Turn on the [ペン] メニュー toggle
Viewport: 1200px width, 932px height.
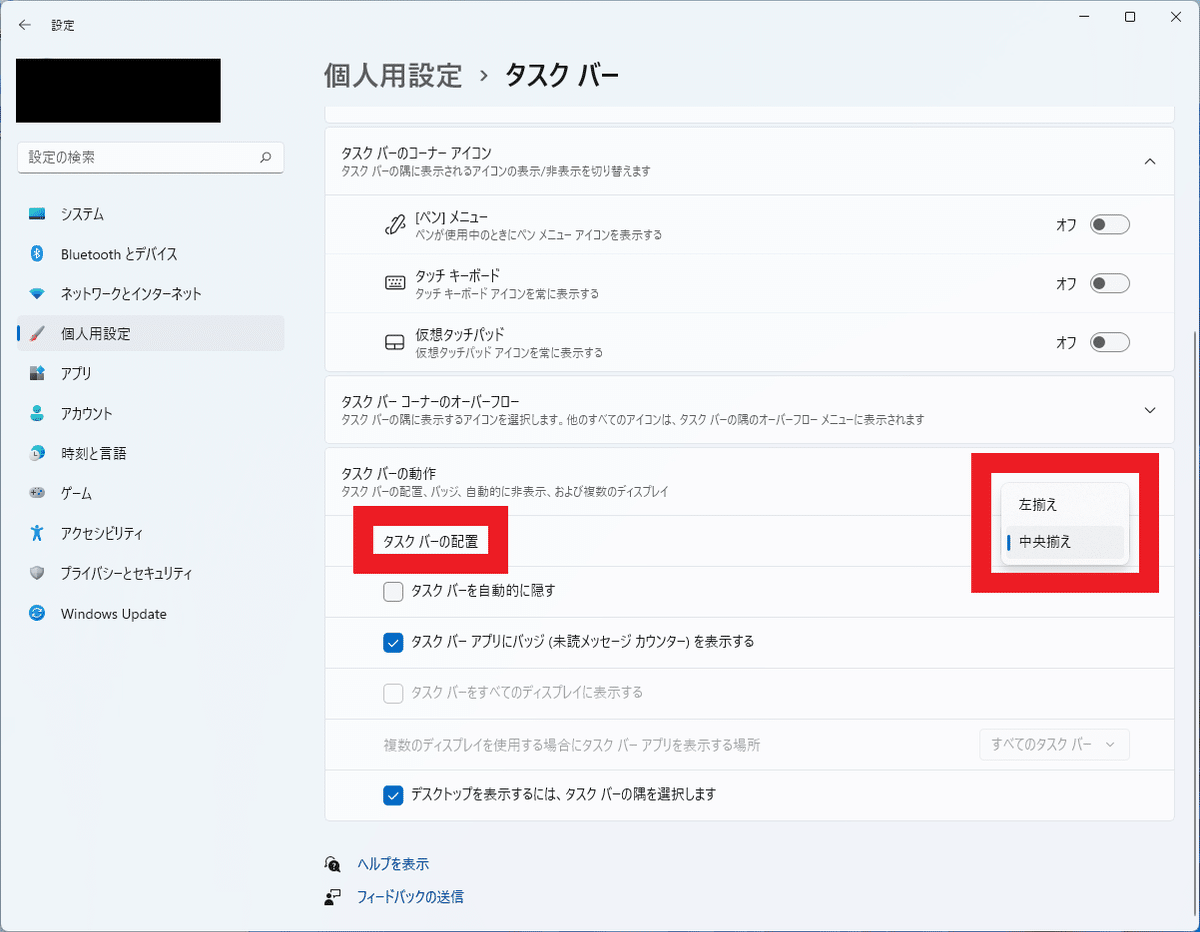pyautogui.click(x=1110, y=225)
